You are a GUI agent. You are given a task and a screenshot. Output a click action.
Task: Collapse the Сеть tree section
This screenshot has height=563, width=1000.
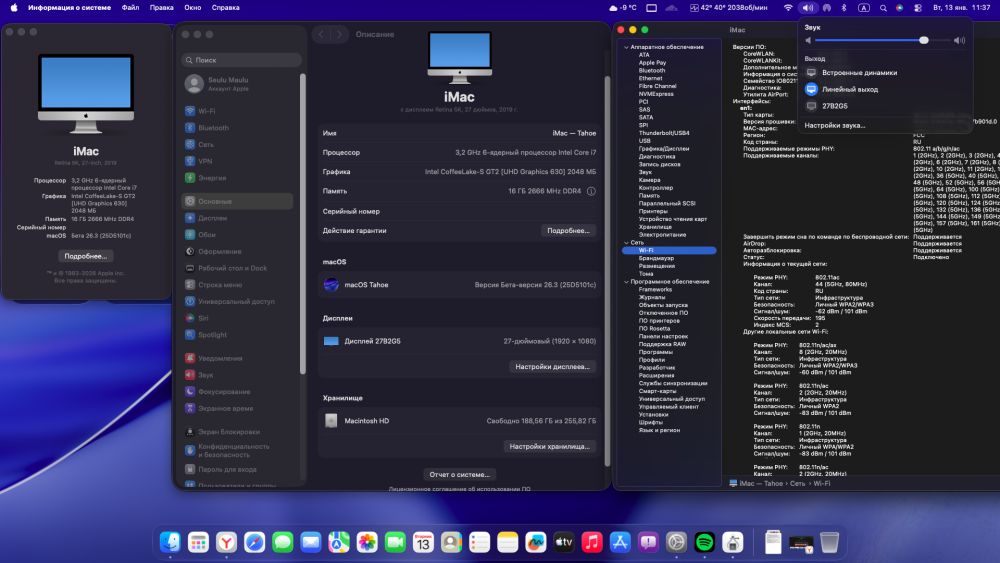[x=626, y=243]
